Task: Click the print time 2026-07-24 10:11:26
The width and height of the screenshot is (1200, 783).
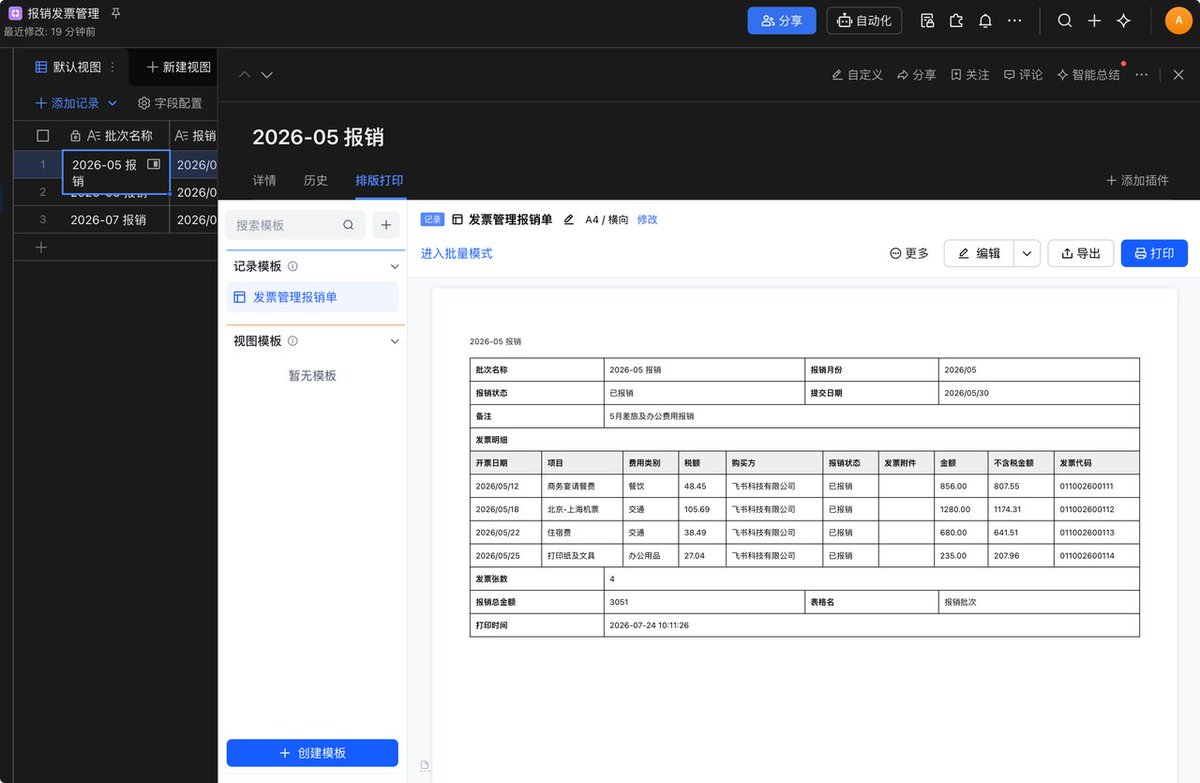Action: pyautogui.click(x=649, y=625)
